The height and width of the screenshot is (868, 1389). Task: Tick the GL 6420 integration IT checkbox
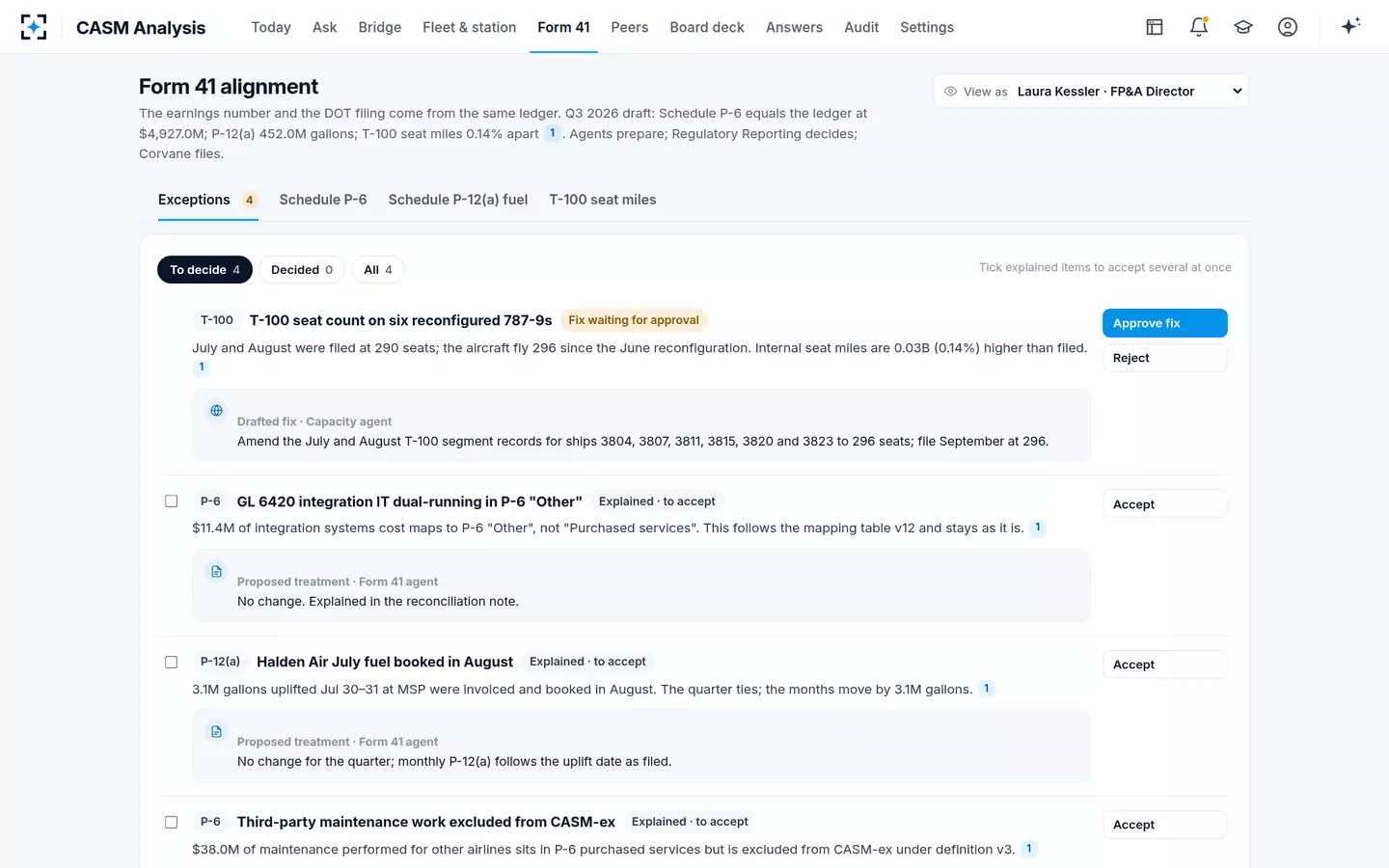[172, 502]
